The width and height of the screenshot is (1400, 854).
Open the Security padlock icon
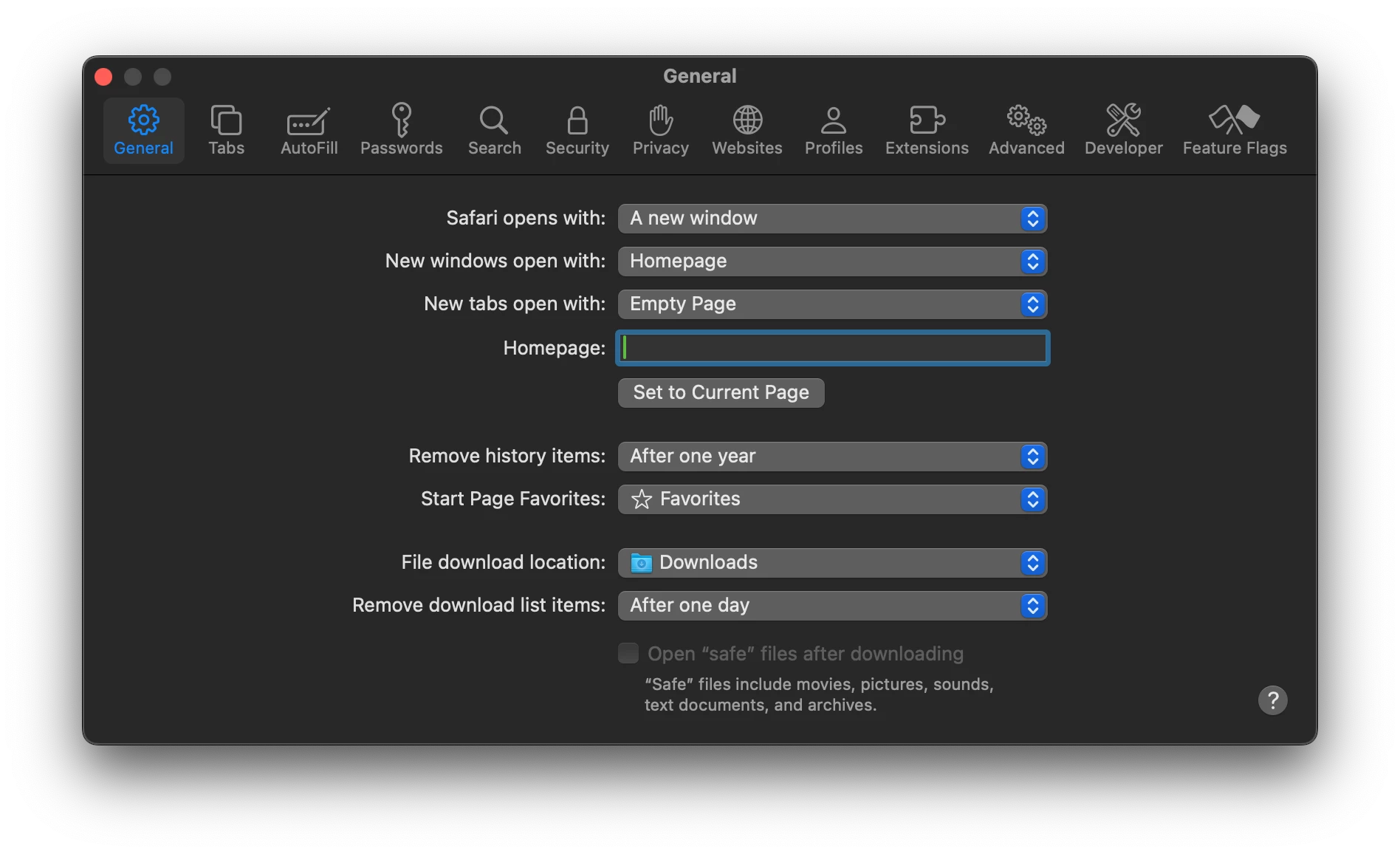(x=577, y=120)
